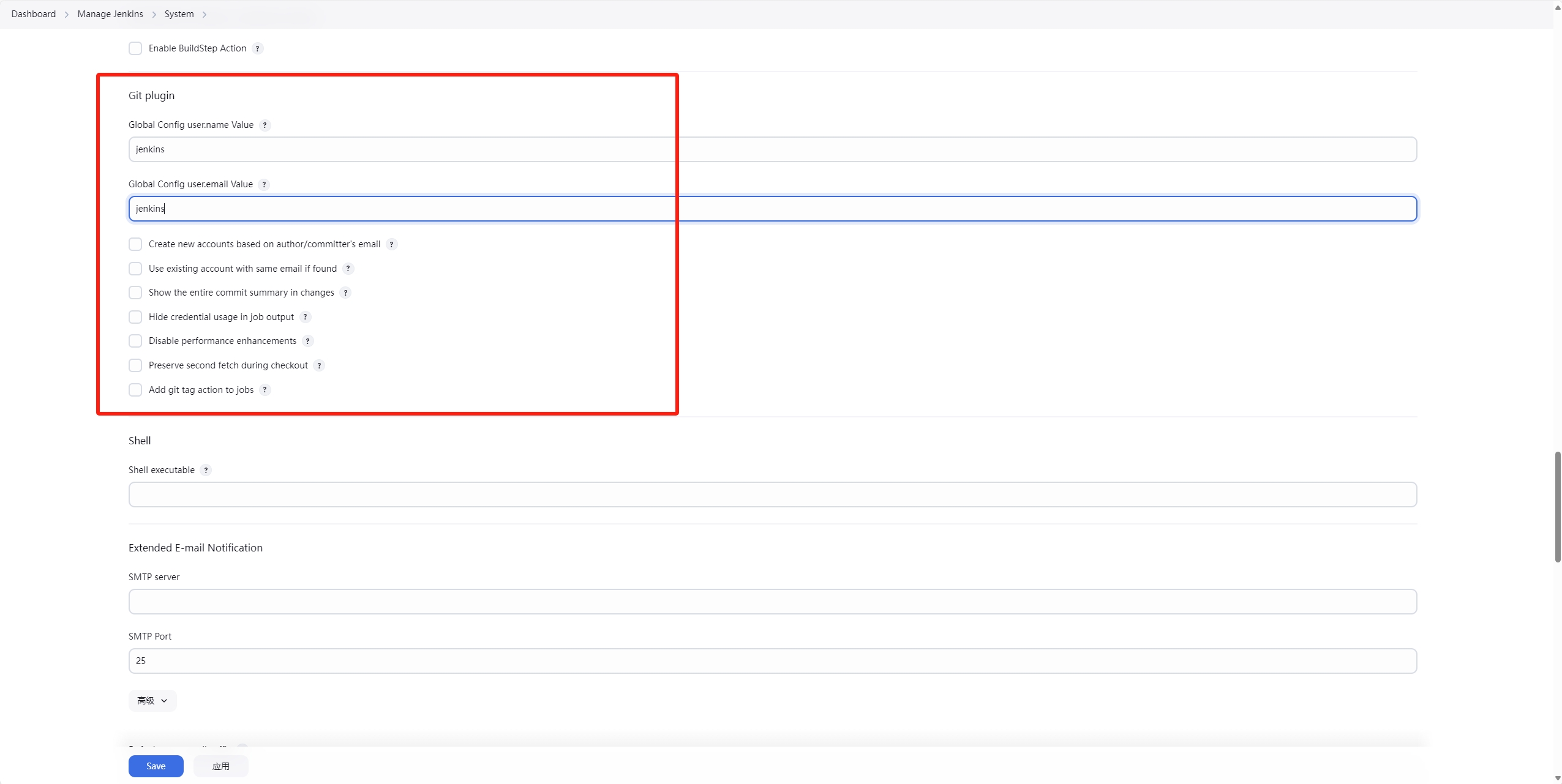Click the SMTP Port input field
This screenshot has height=784, width=1562.
pos(772,660)
